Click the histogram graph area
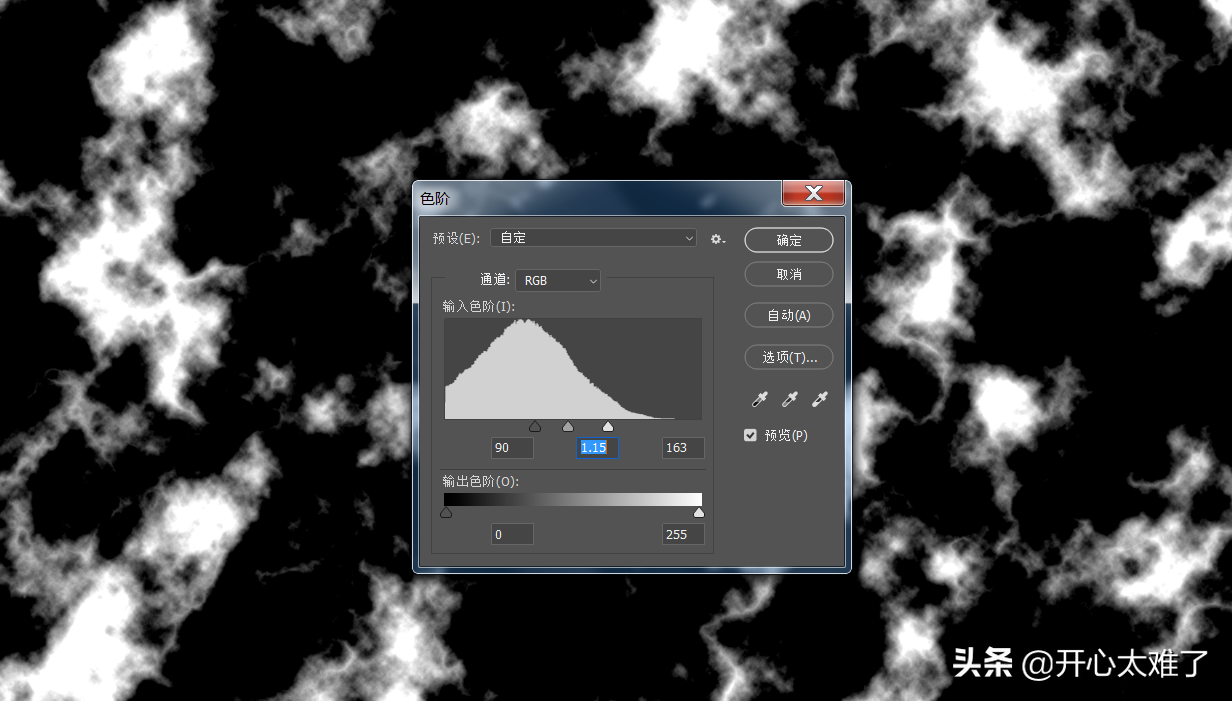1232x701 pixels. click(x=573, y=369)
